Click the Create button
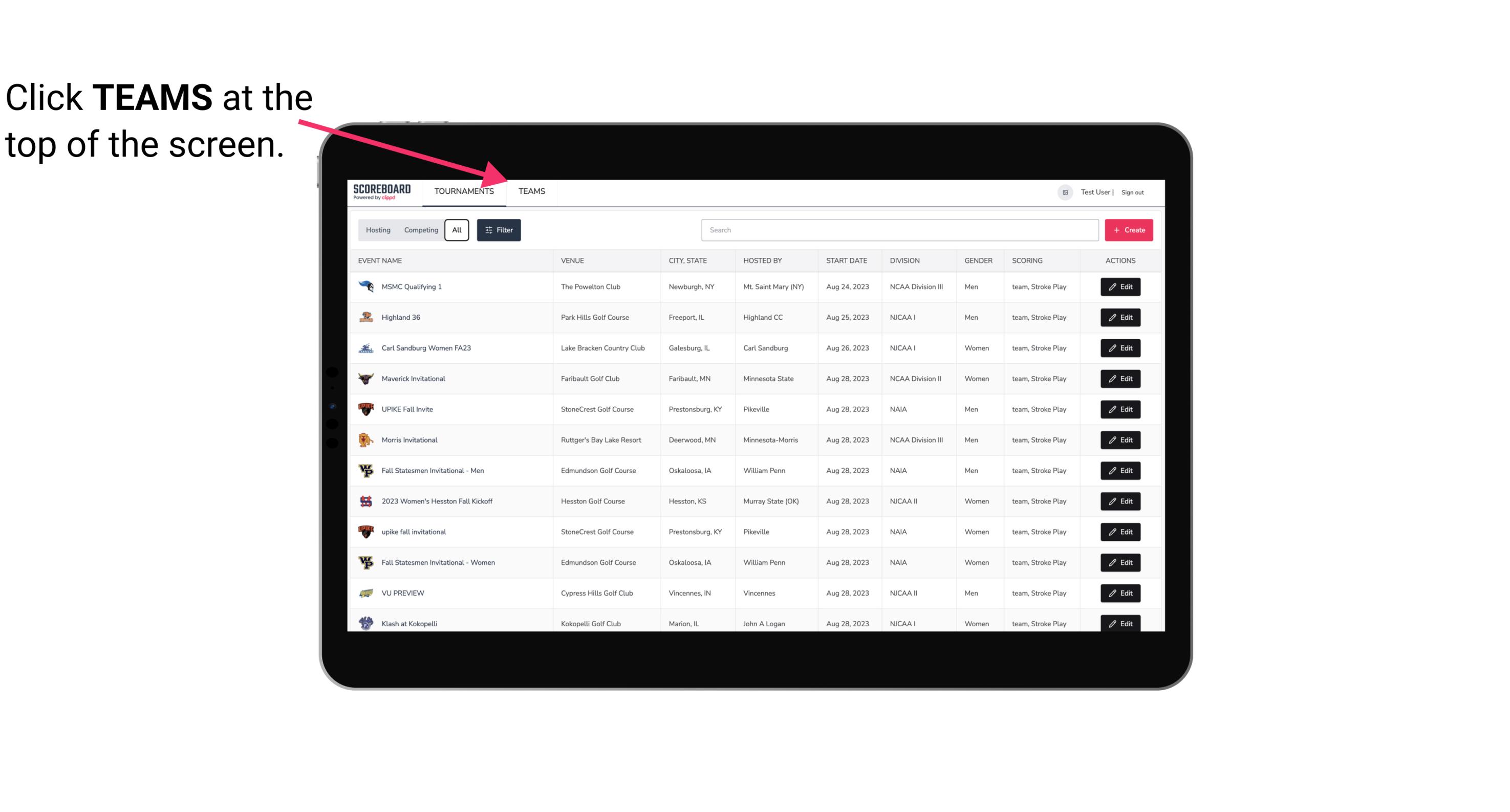The height and width of the screenshot is (812, 1510). point(1129,229)
